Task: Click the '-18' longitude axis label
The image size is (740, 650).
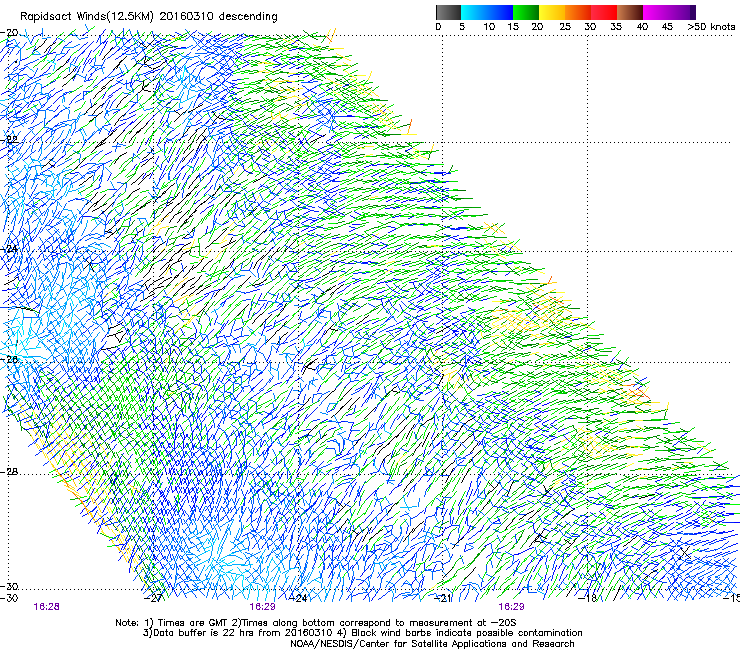Action: tap(588, 598)
